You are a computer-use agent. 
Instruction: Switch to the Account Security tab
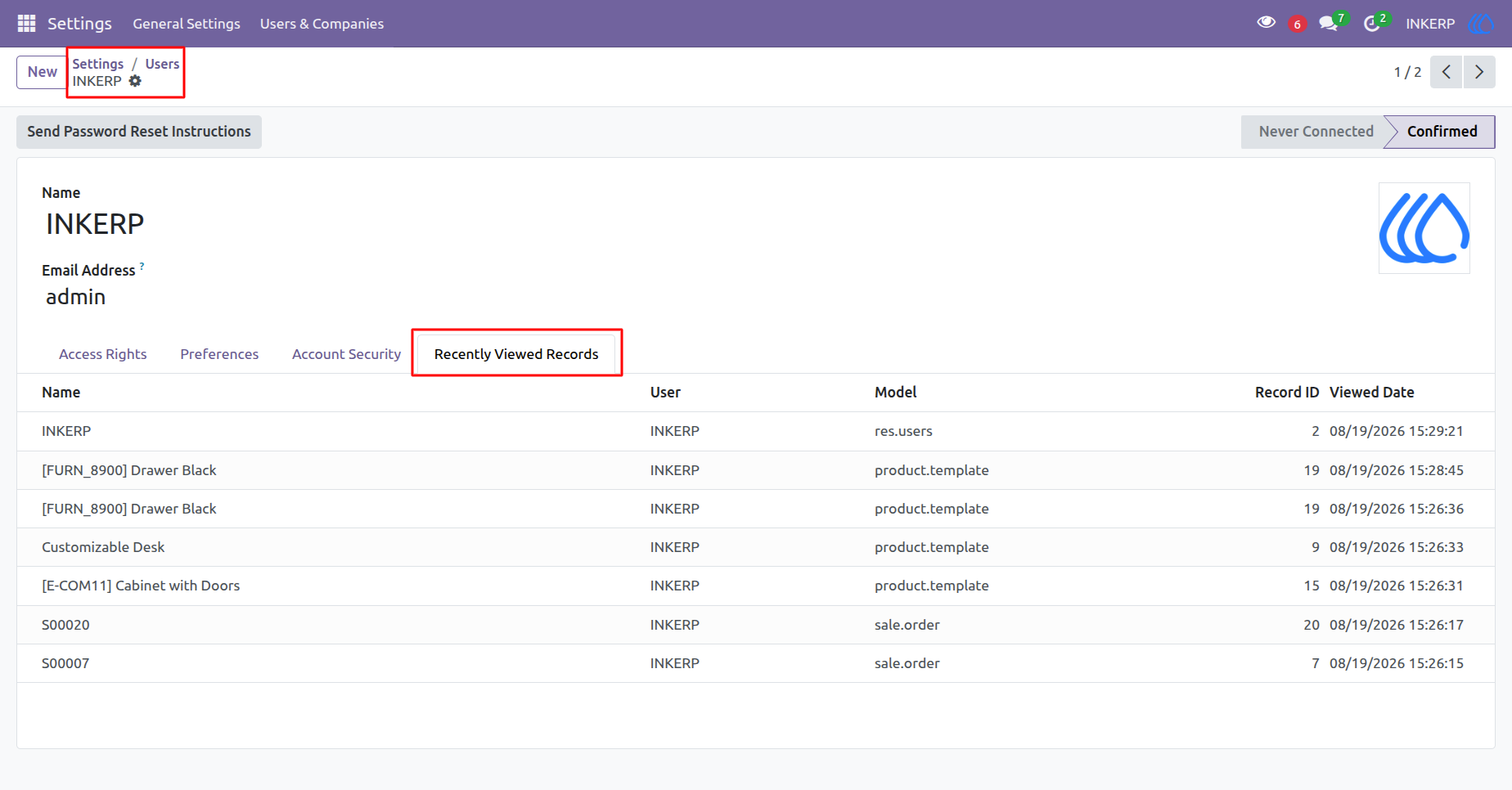(x=346, y=354)
